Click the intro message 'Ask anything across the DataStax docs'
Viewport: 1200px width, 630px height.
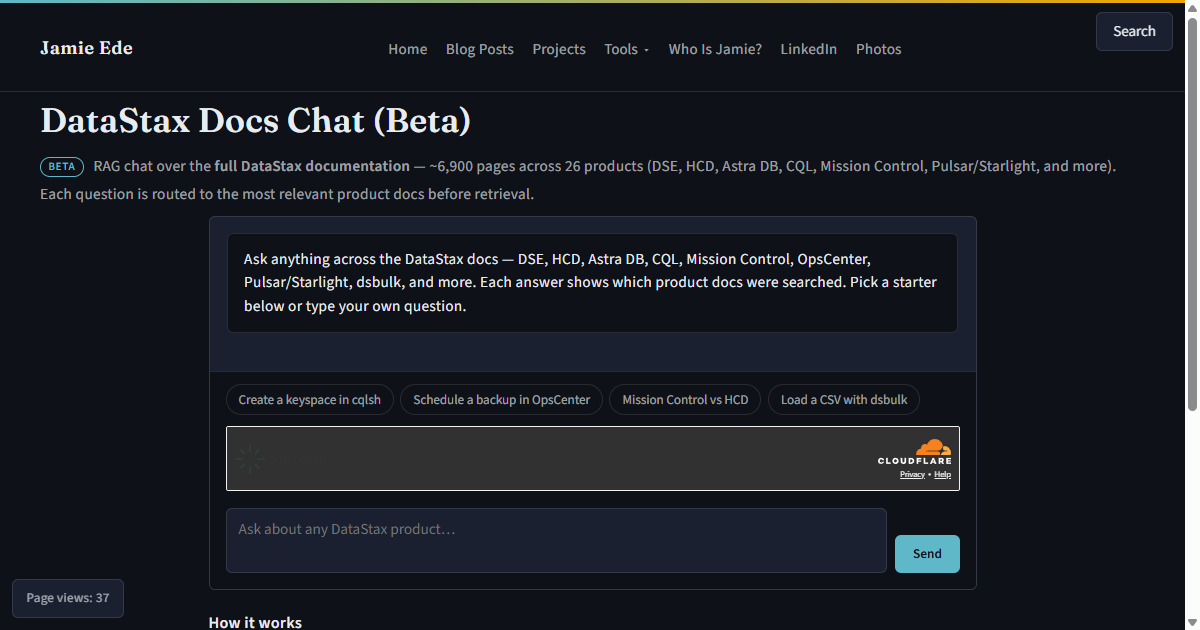592,283
